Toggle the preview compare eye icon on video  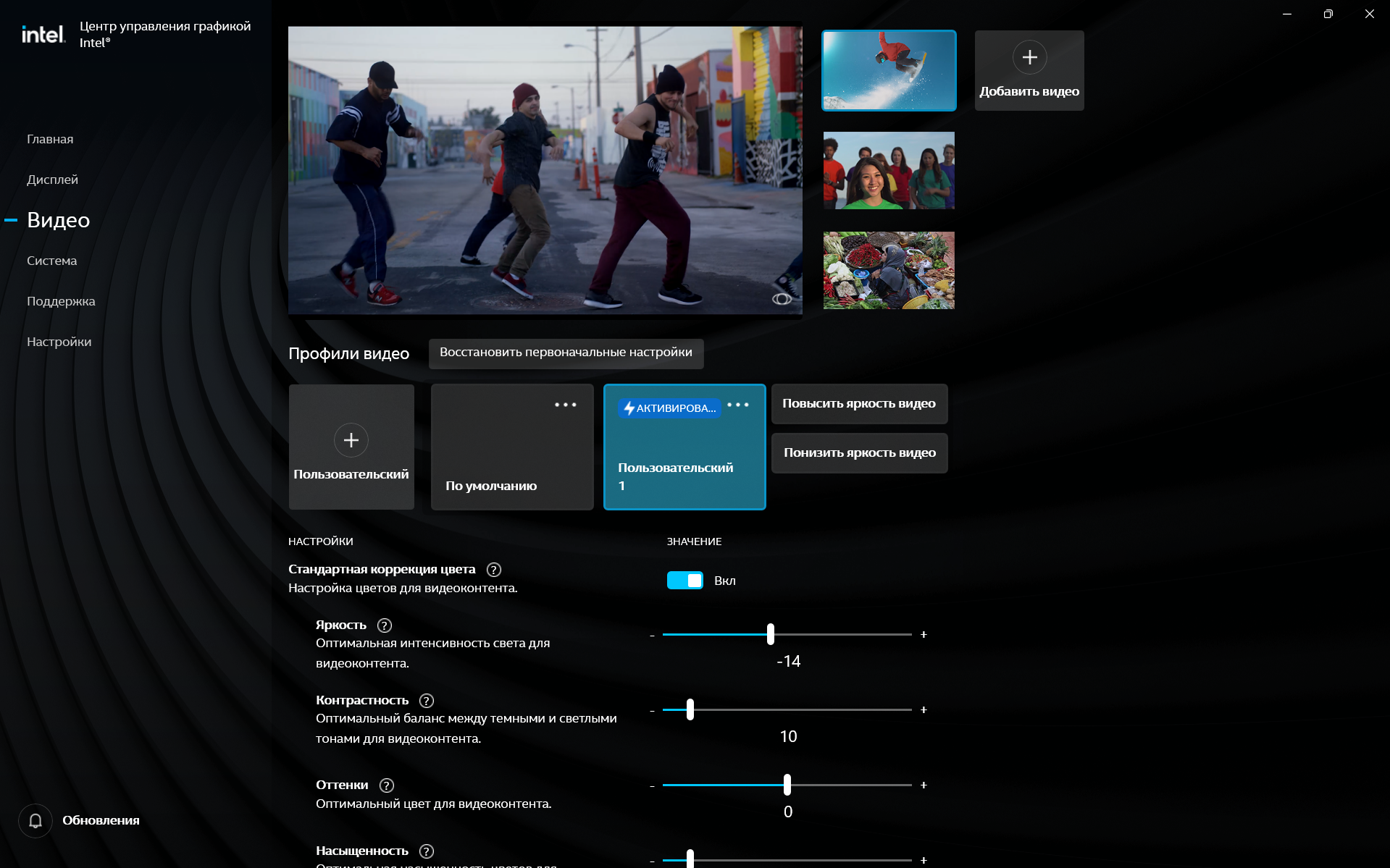pos(782,299)
